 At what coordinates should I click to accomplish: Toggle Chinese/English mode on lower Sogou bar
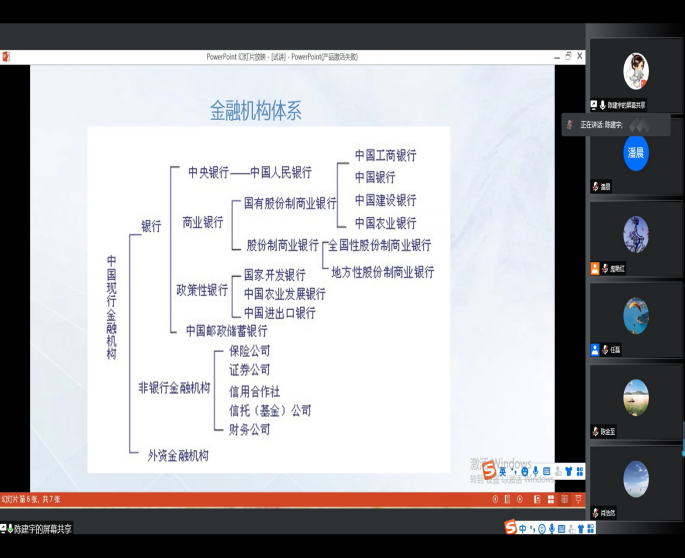tap(522, 528)
